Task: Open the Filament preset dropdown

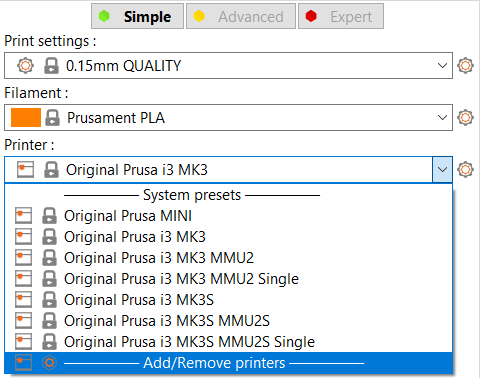Action: [x=228, y=118]
